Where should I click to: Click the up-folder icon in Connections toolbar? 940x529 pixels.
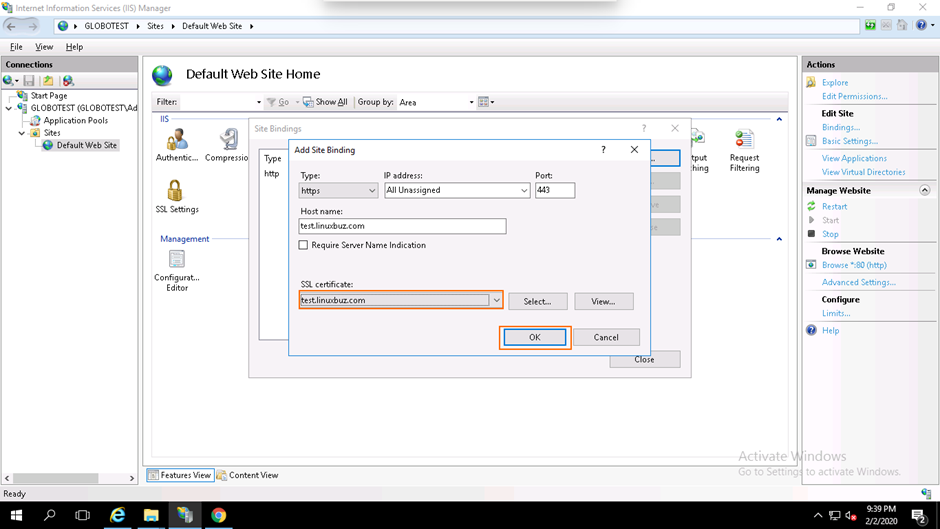[x=48, y=80]
